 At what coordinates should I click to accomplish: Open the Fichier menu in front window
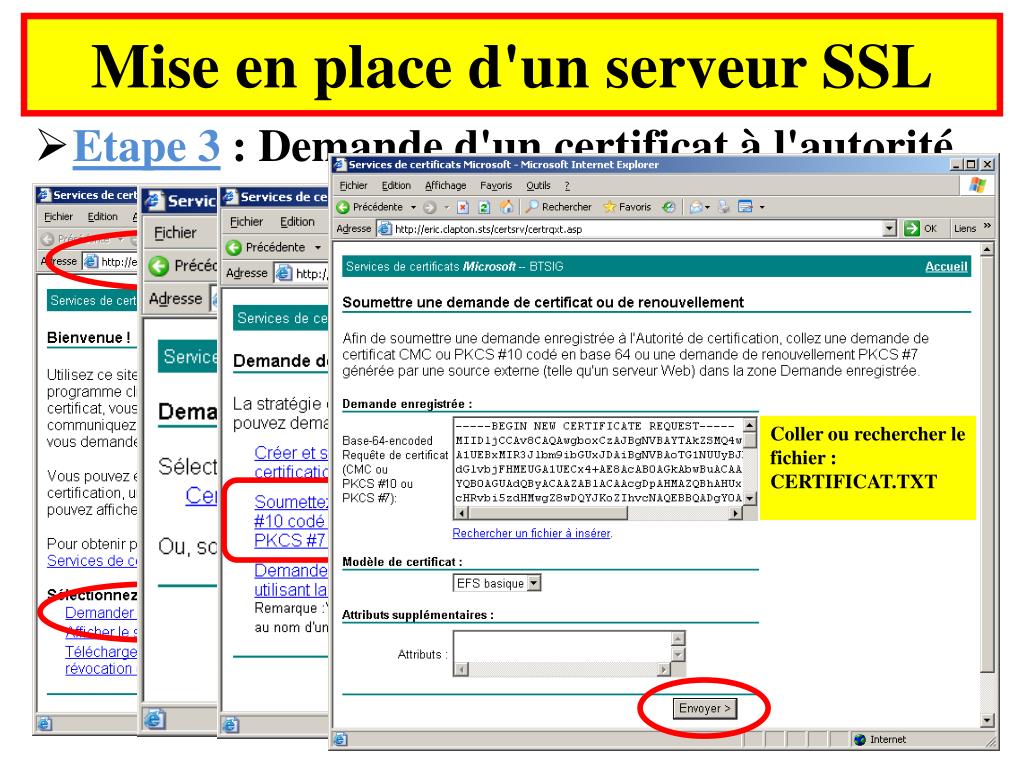pos(353,185)
